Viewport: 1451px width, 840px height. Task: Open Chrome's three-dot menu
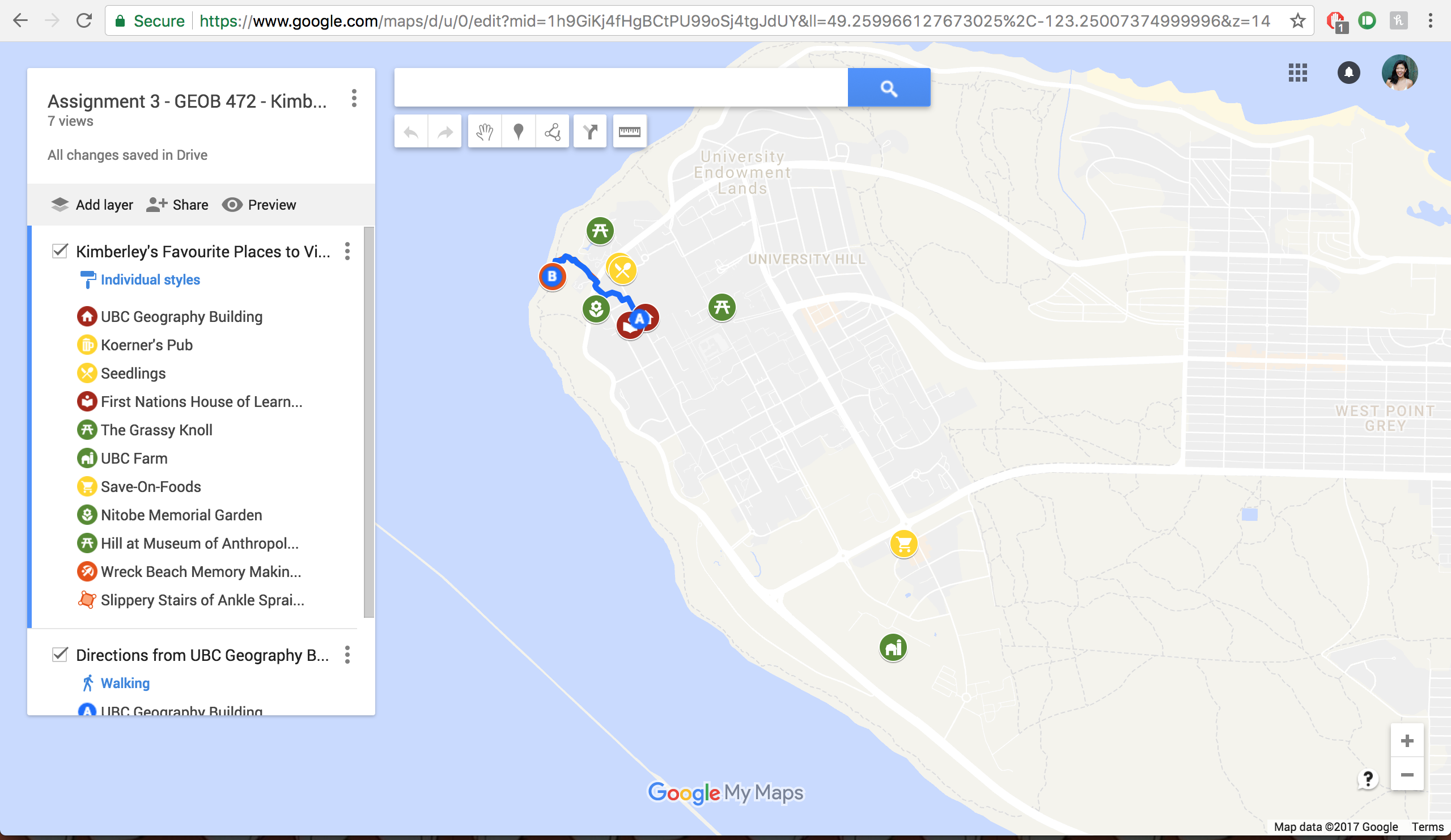click(1430, 21)
